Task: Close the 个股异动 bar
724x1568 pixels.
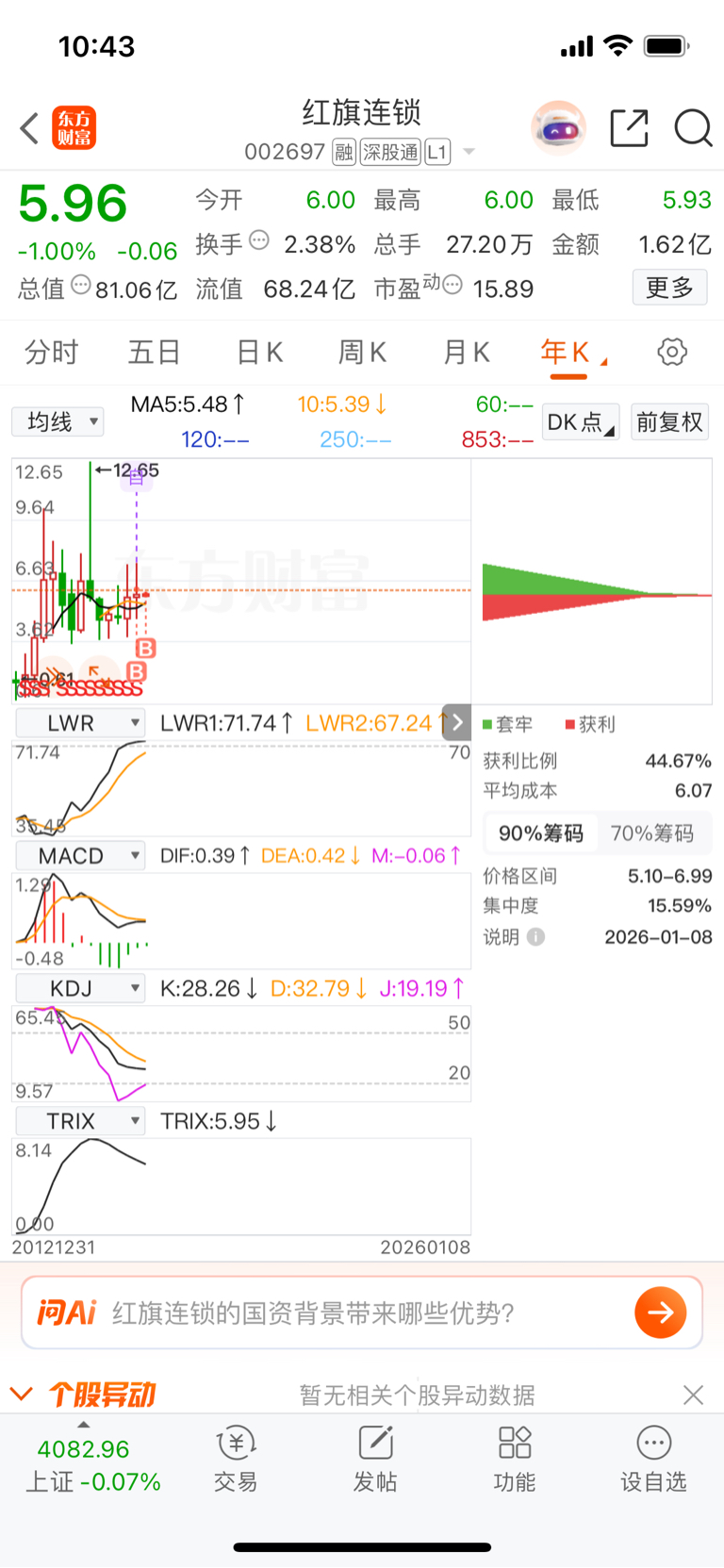Action: 693,1395
